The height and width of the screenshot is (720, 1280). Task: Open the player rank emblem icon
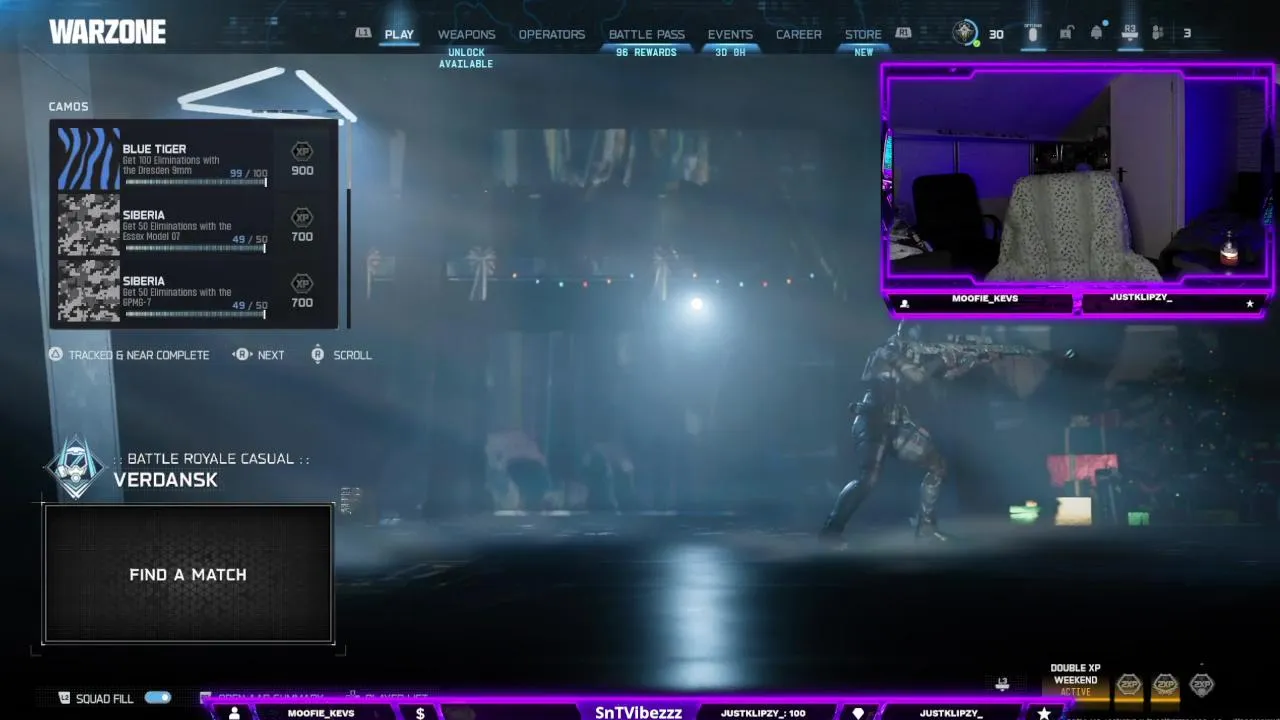[965, 33]
